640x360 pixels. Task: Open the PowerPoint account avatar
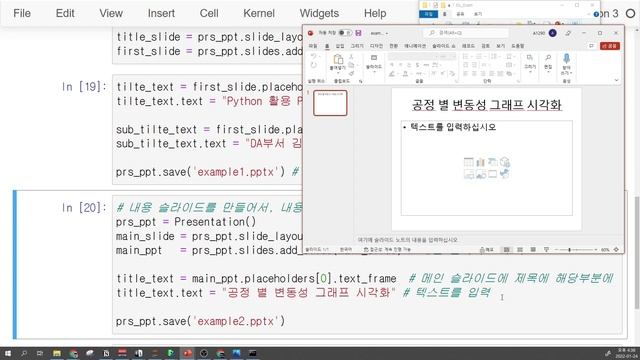coord(553,33)
